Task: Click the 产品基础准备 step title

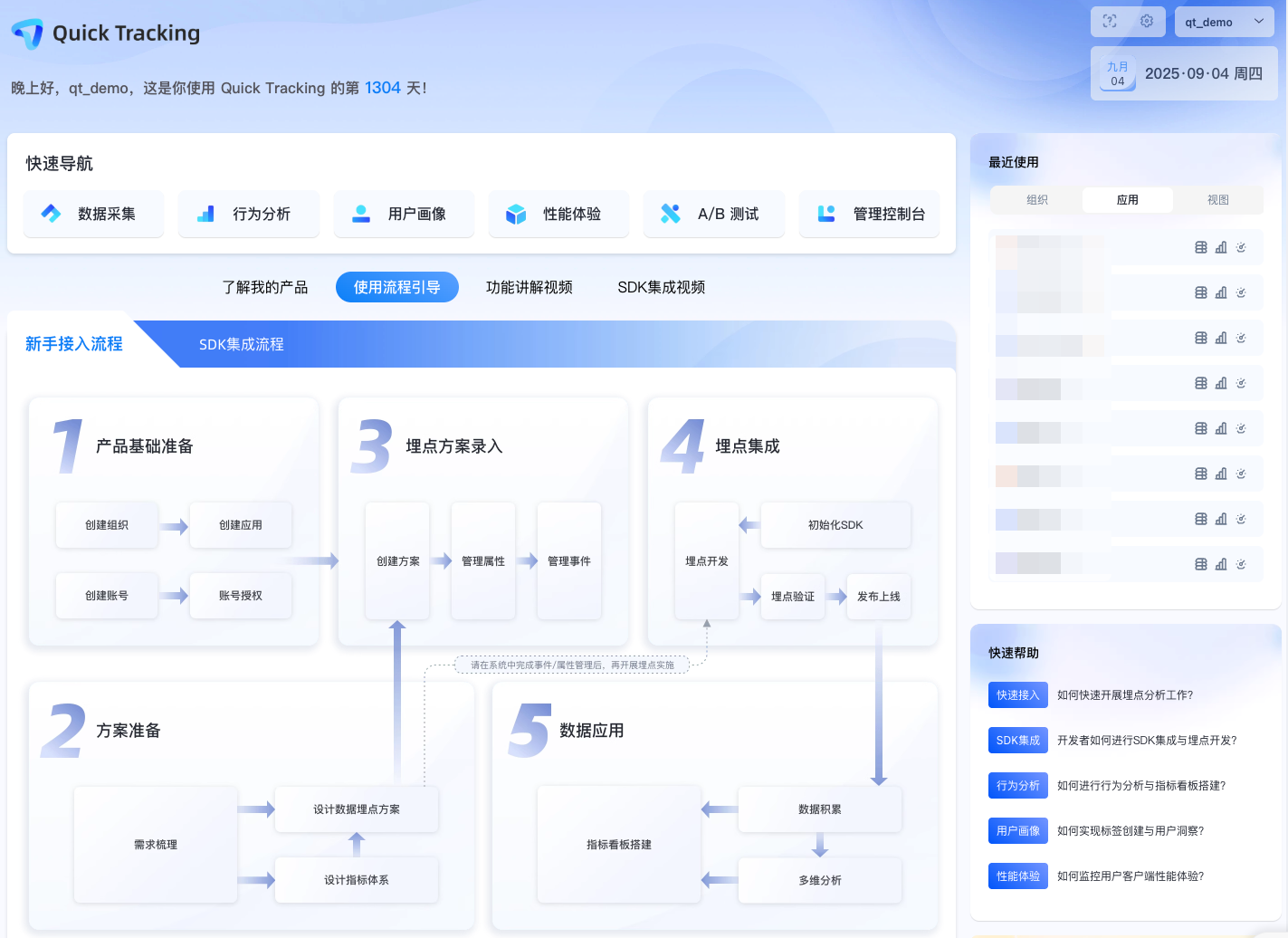Action: [x=145, y=446]
